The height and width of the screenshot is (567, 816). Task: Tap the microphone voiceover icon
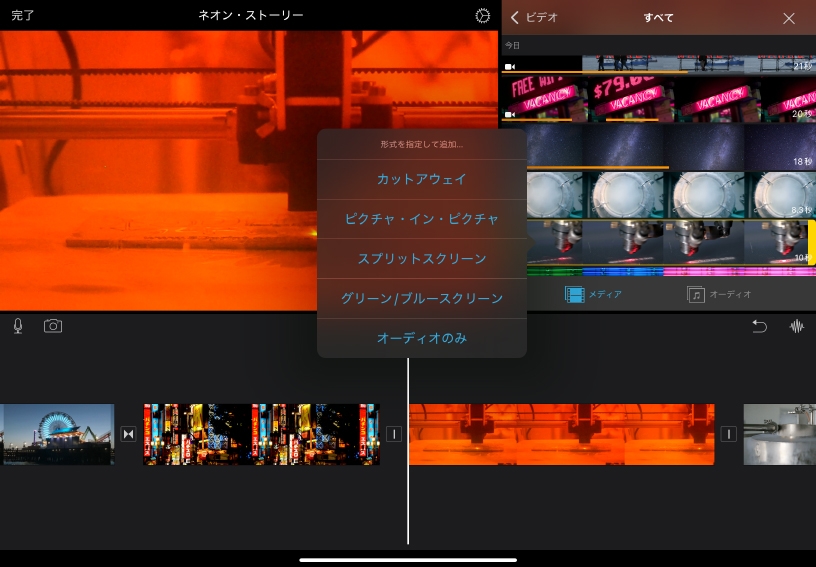tap(18, 326)
